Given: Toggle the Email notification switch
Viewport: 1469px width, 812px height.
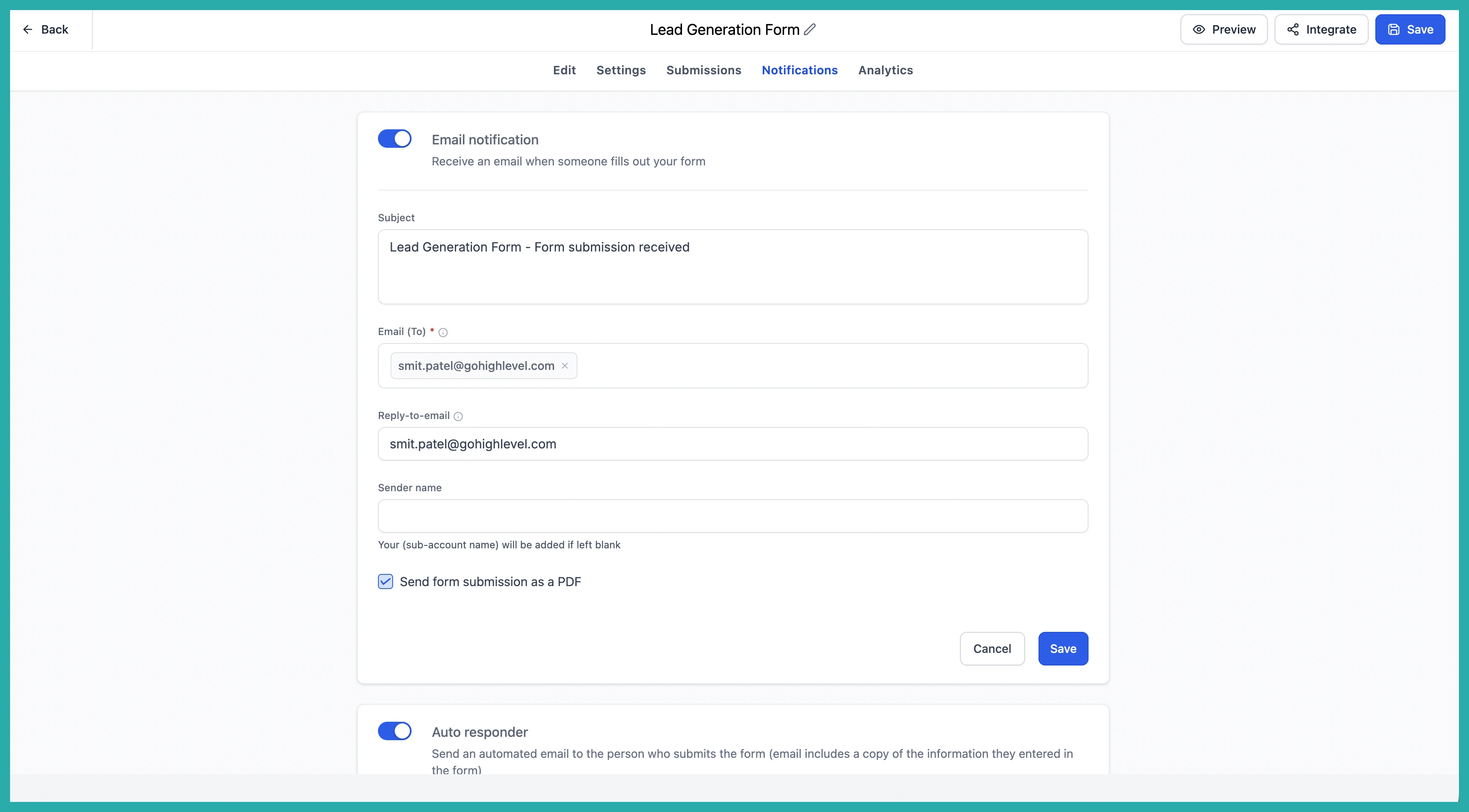Looking at the screenshot, I should pyautogui.click(x=395, y=139).
